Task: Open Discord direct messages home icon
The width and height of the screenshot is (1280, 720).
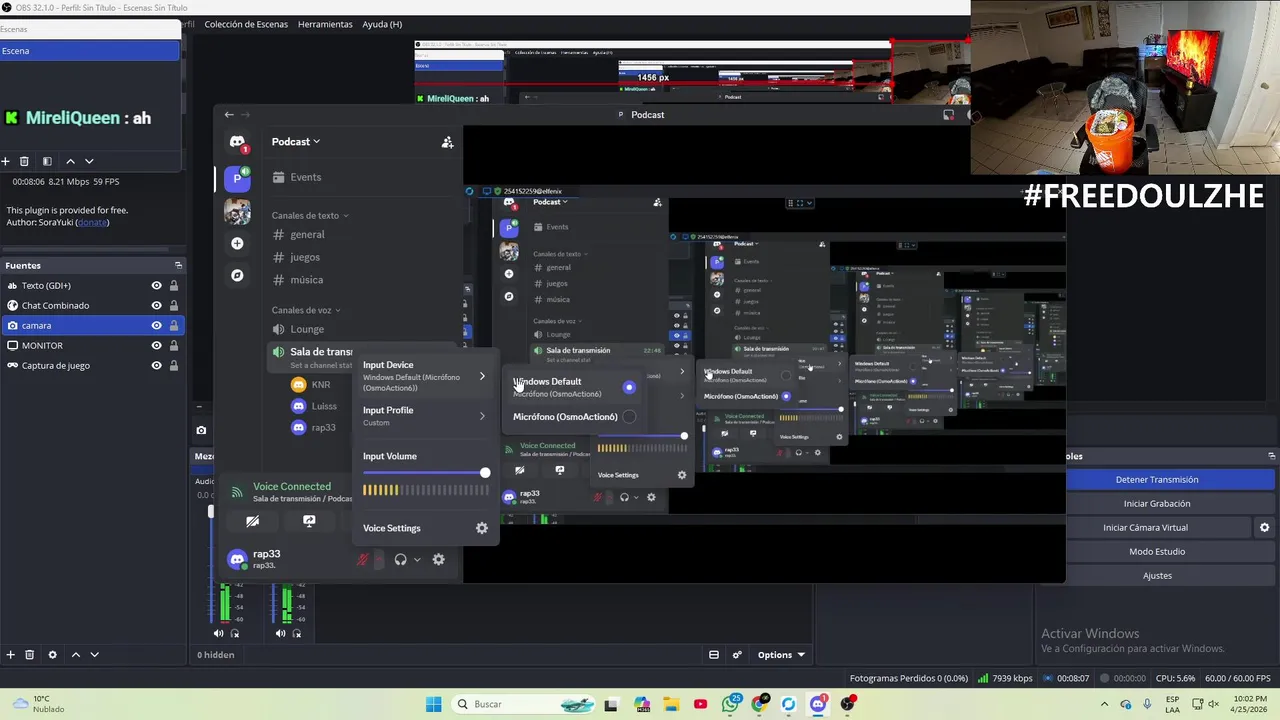Action: [237, 142]
